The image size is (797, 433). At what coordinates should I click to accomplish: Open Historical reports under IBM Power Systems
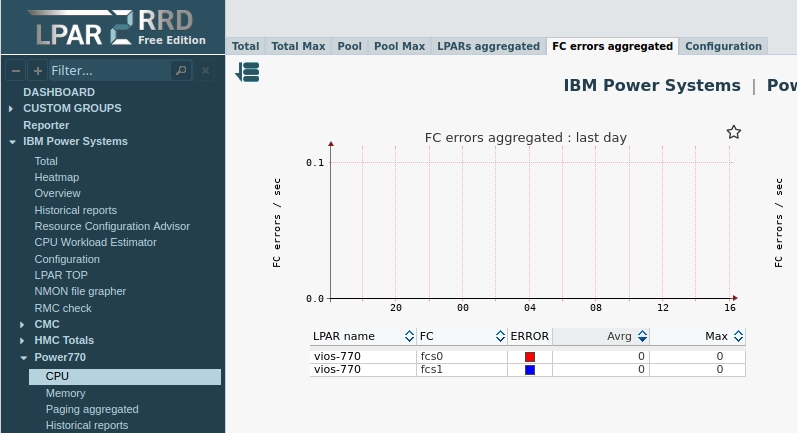tap(76, 210)
